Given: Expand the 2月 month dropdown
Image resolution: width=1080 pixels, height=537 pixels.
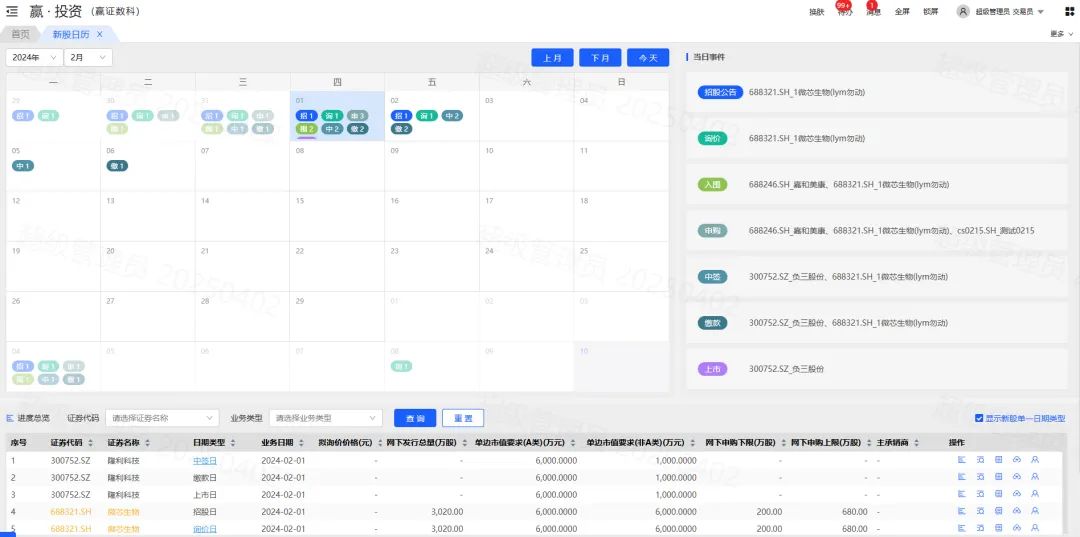Looking at the screenshot, I should point(89,58).
